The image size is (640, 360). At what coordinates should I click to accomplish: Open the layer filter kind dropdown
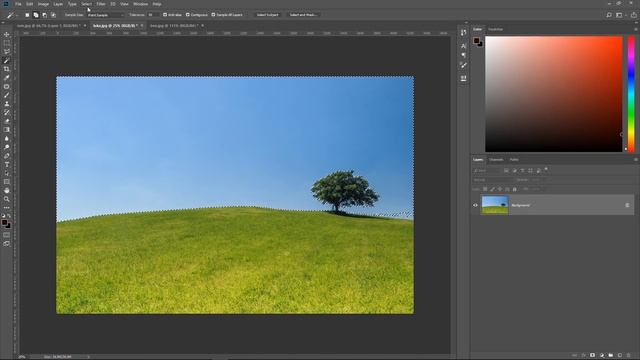pos(487,171)
